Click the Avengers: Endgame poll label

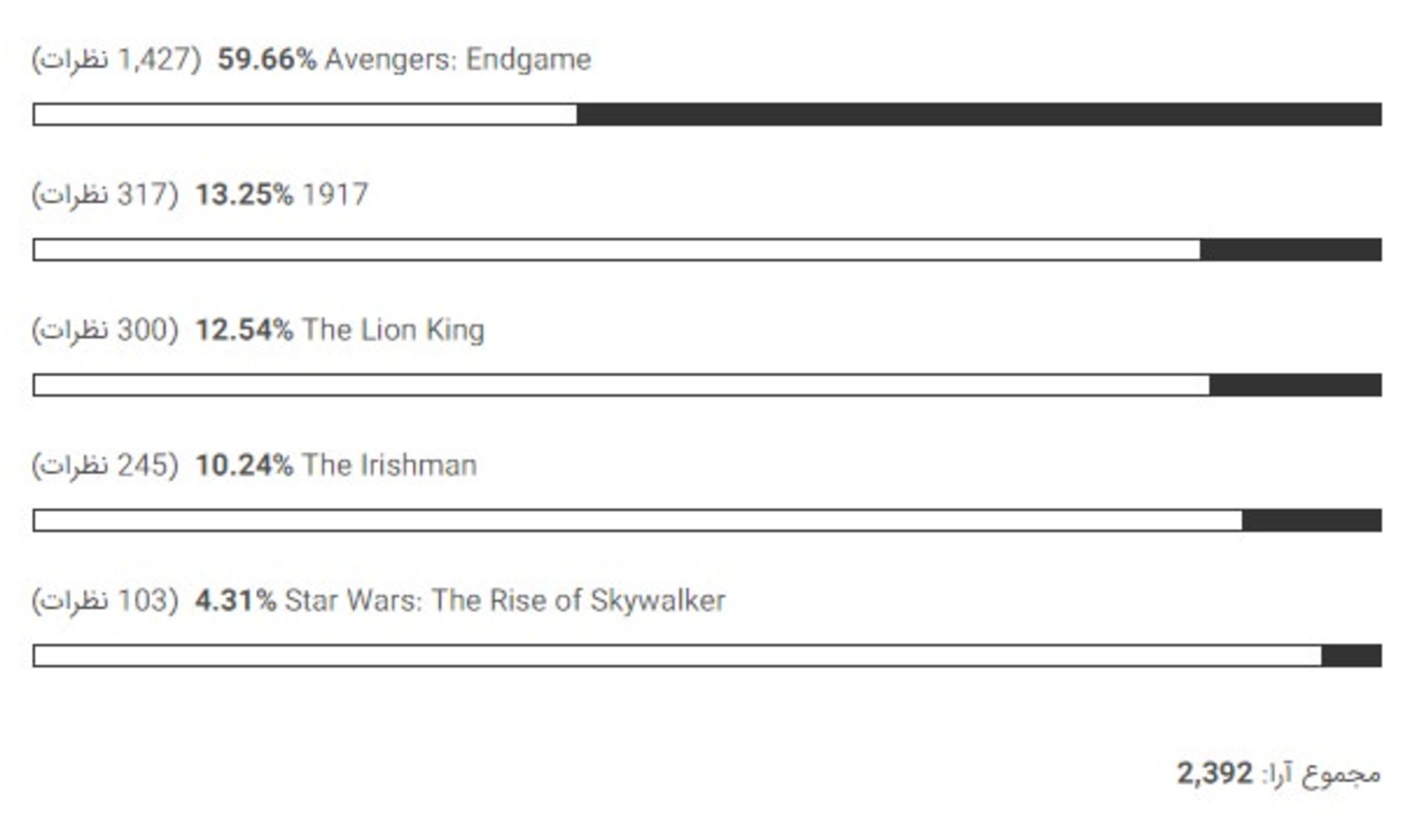pos(458,59)
